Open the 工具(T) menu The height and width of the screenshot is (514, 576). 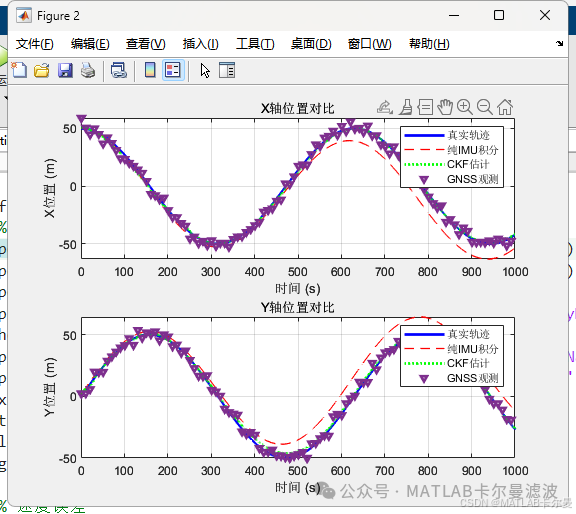coord(255,44)
